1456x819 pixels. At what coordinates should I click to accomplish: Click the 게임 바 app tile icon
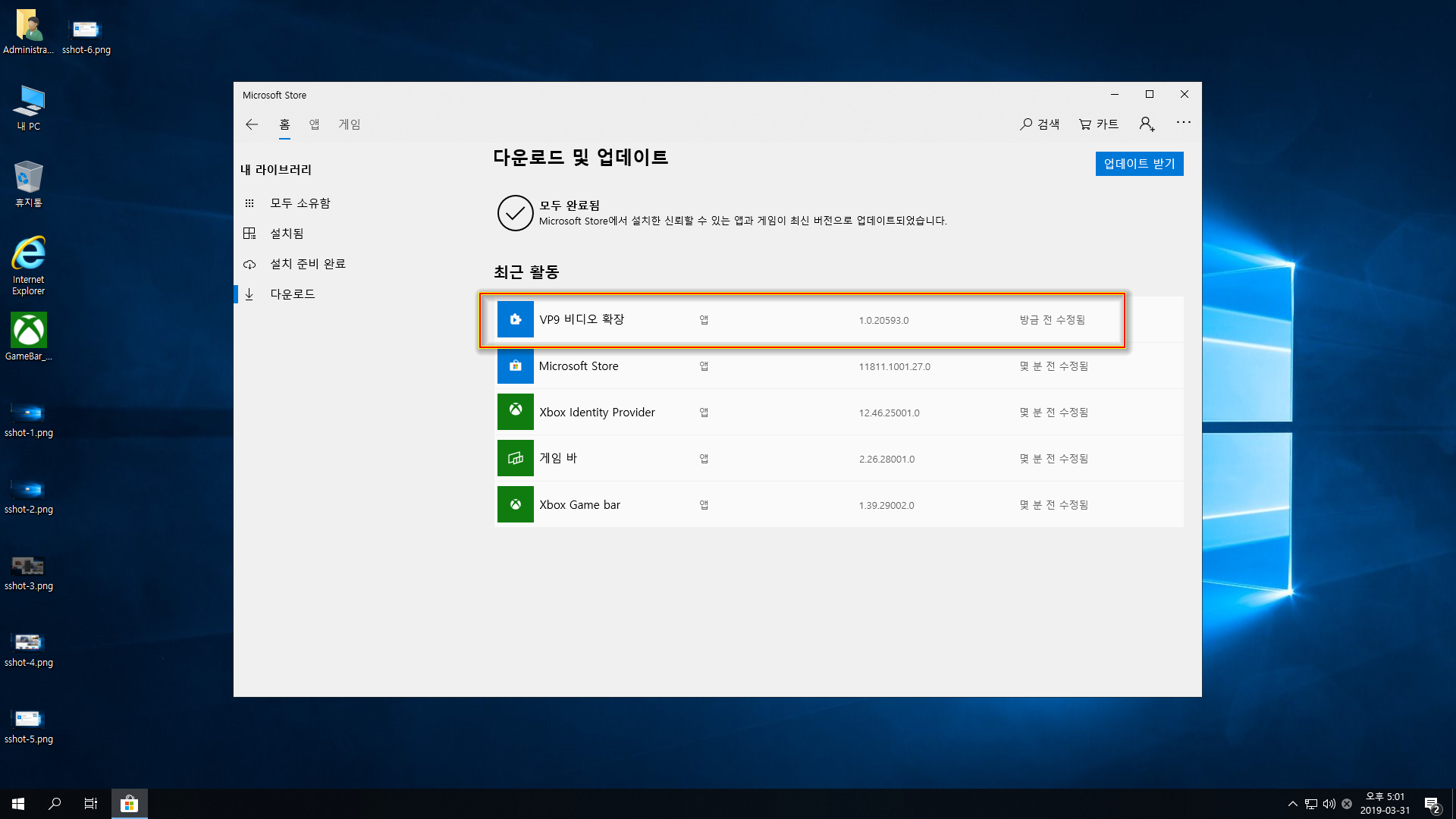[515, 458]
